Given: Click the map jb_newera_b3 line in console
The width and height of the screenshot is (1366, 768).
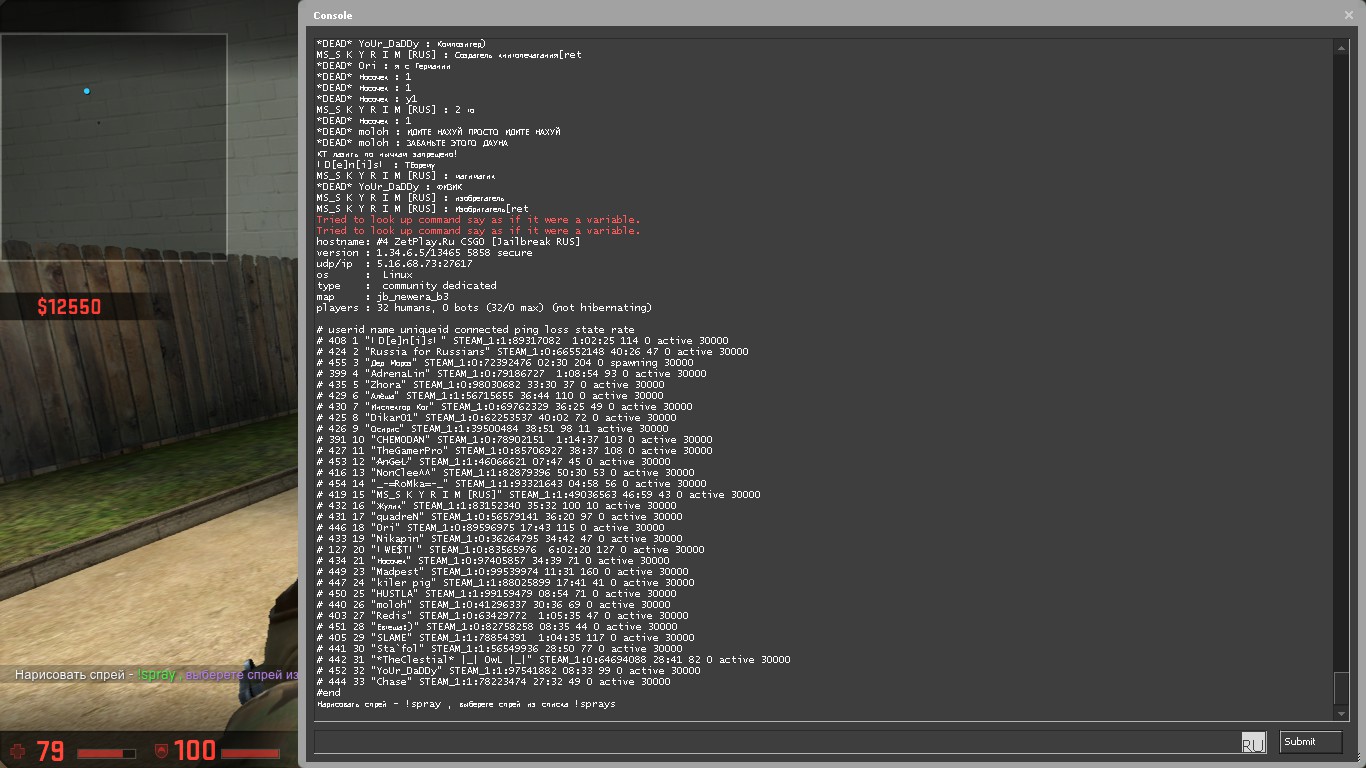Looking at the screenshot, I should click(x=383, y=297).
